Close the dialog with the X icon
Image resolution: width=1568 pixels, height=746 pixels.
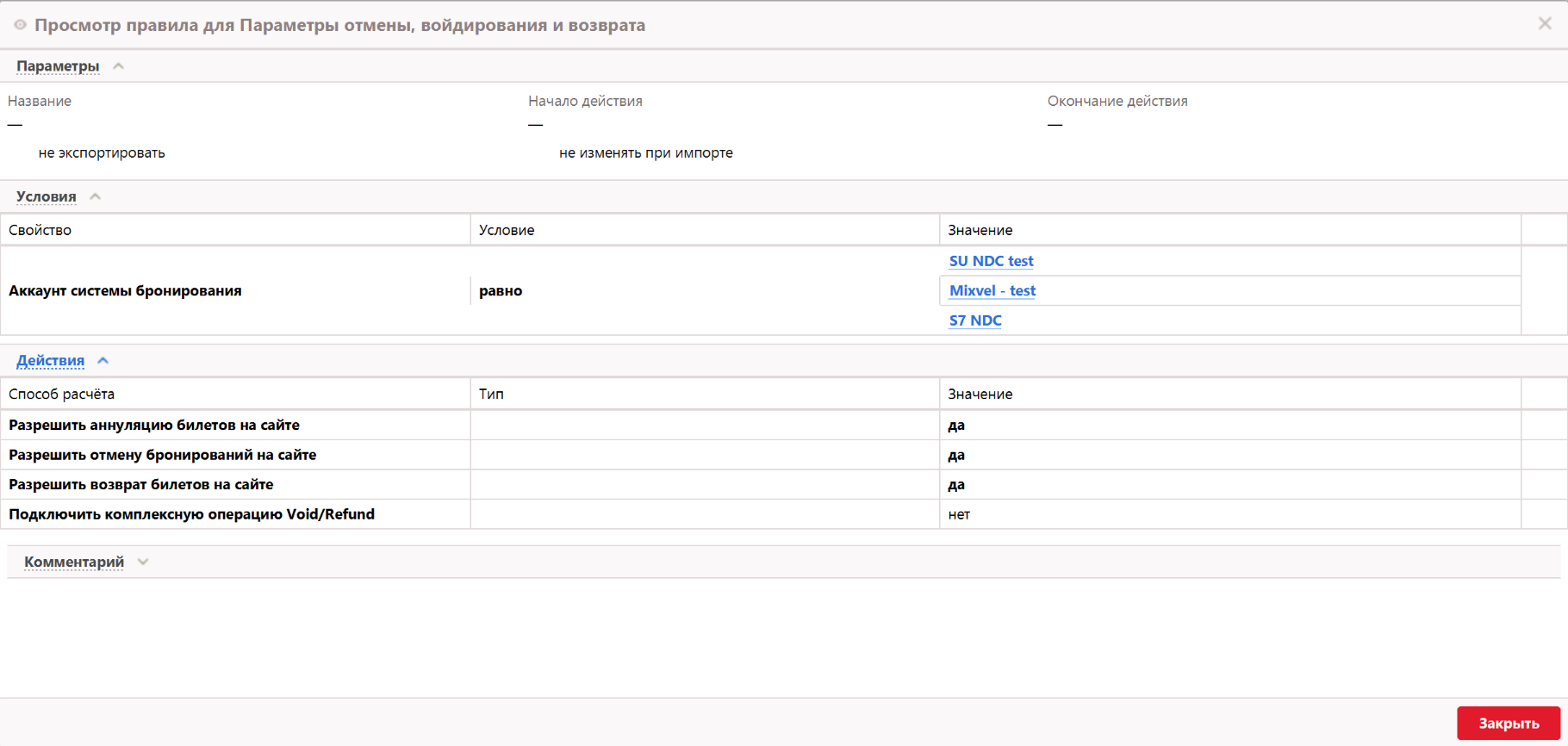[x=1545, y=24]
